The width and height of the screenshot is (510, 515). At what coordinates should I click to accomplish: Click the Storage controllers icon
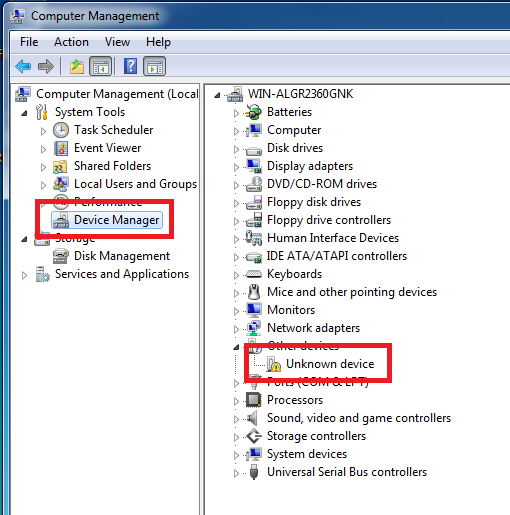[254, 436]
